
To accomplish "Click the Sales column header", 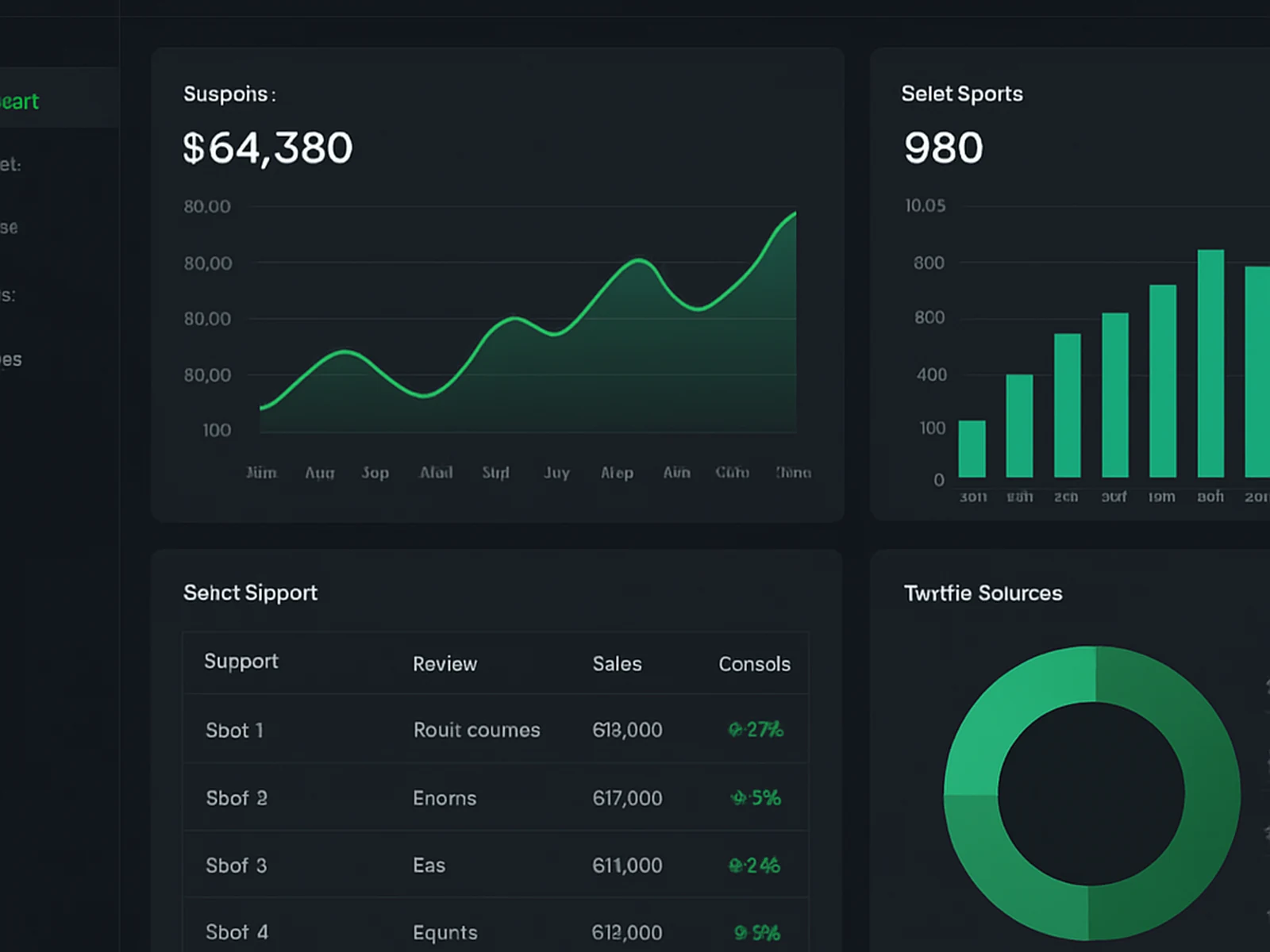I will pyautogui.click(x=617, y=664).
